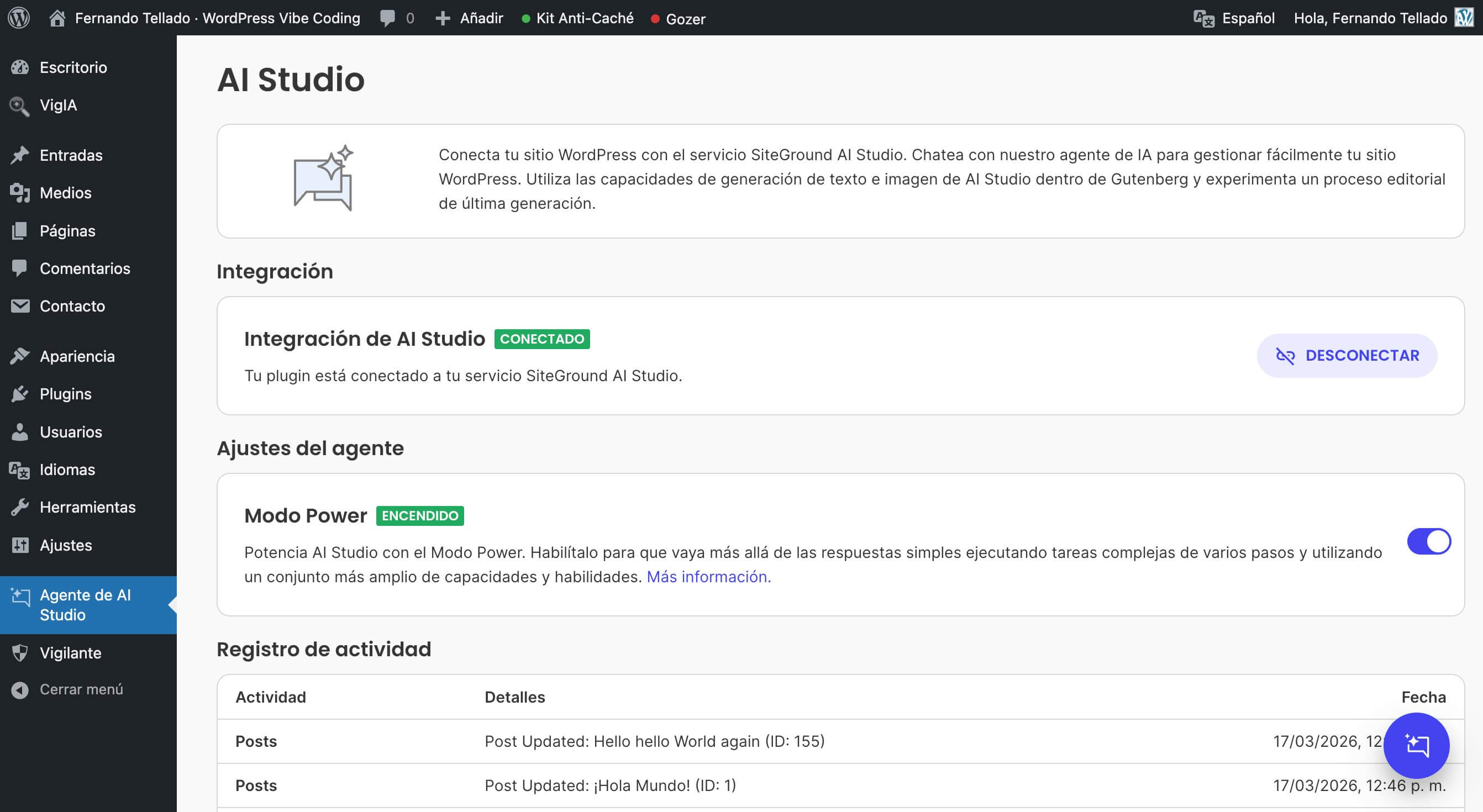Screen dimensions: 1483x812
Task: Click the red dot Gozer indicator
Action: [655, 19]
